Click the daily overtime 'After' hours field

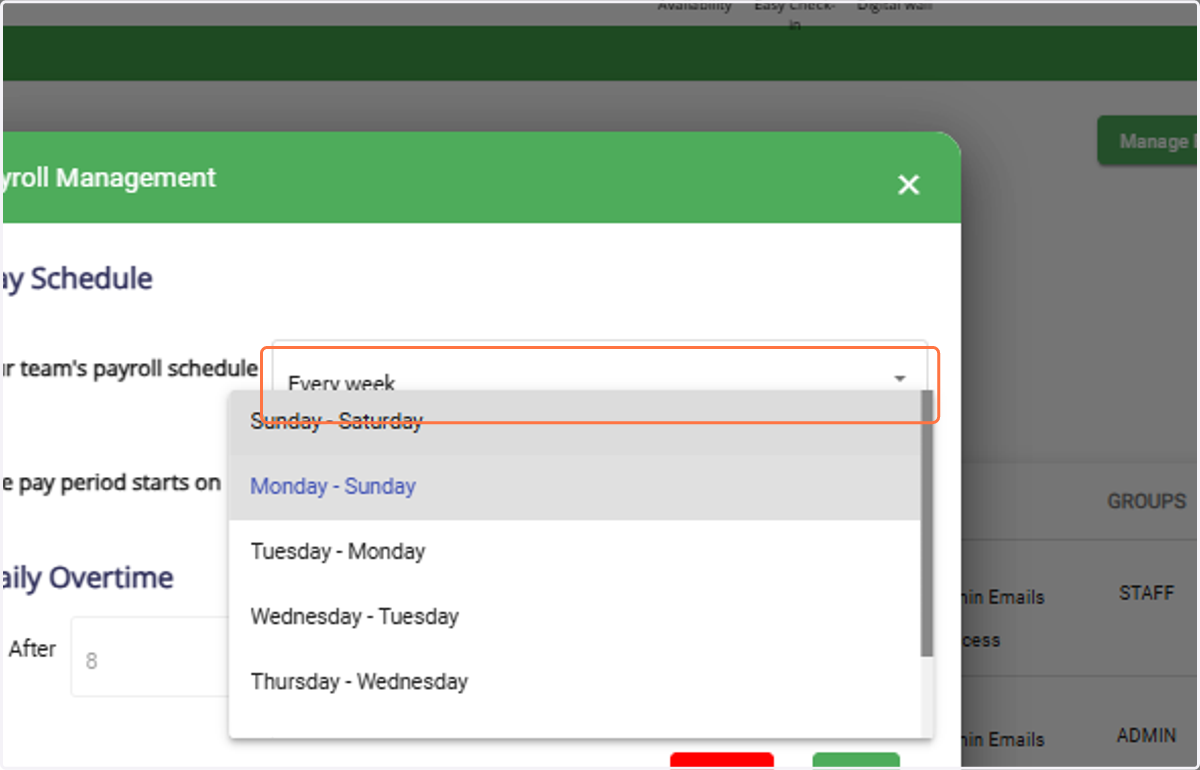click(x=150, y=657)
